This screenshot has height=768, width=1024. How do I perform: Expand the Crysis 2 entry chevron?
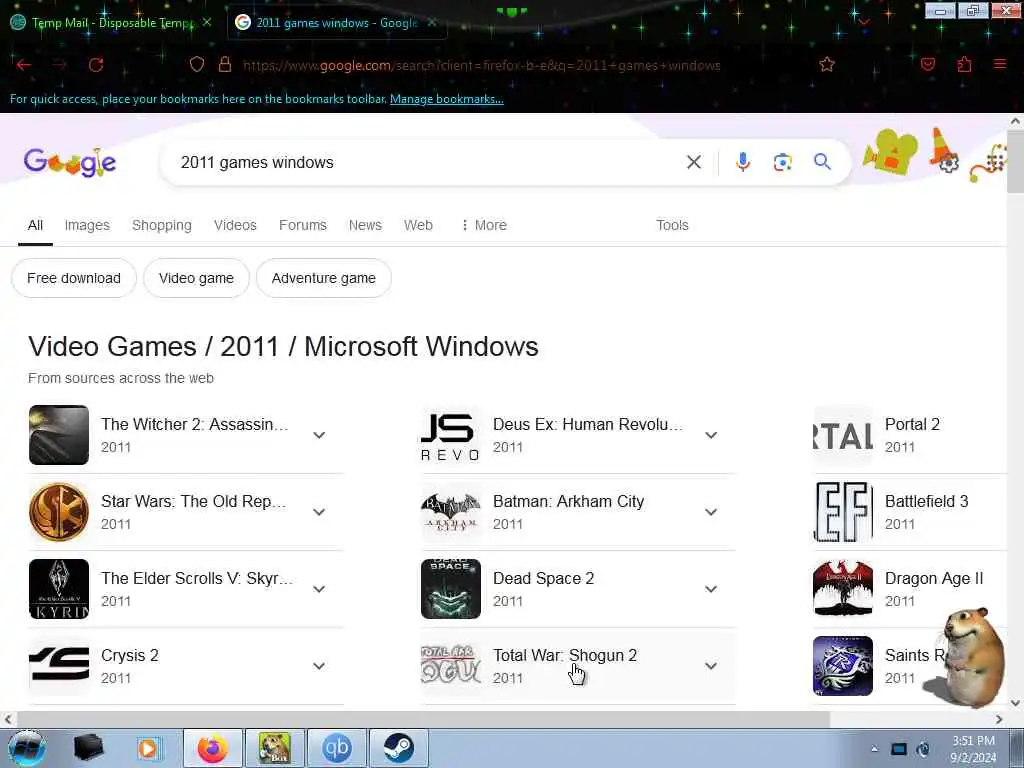(319, 666)
